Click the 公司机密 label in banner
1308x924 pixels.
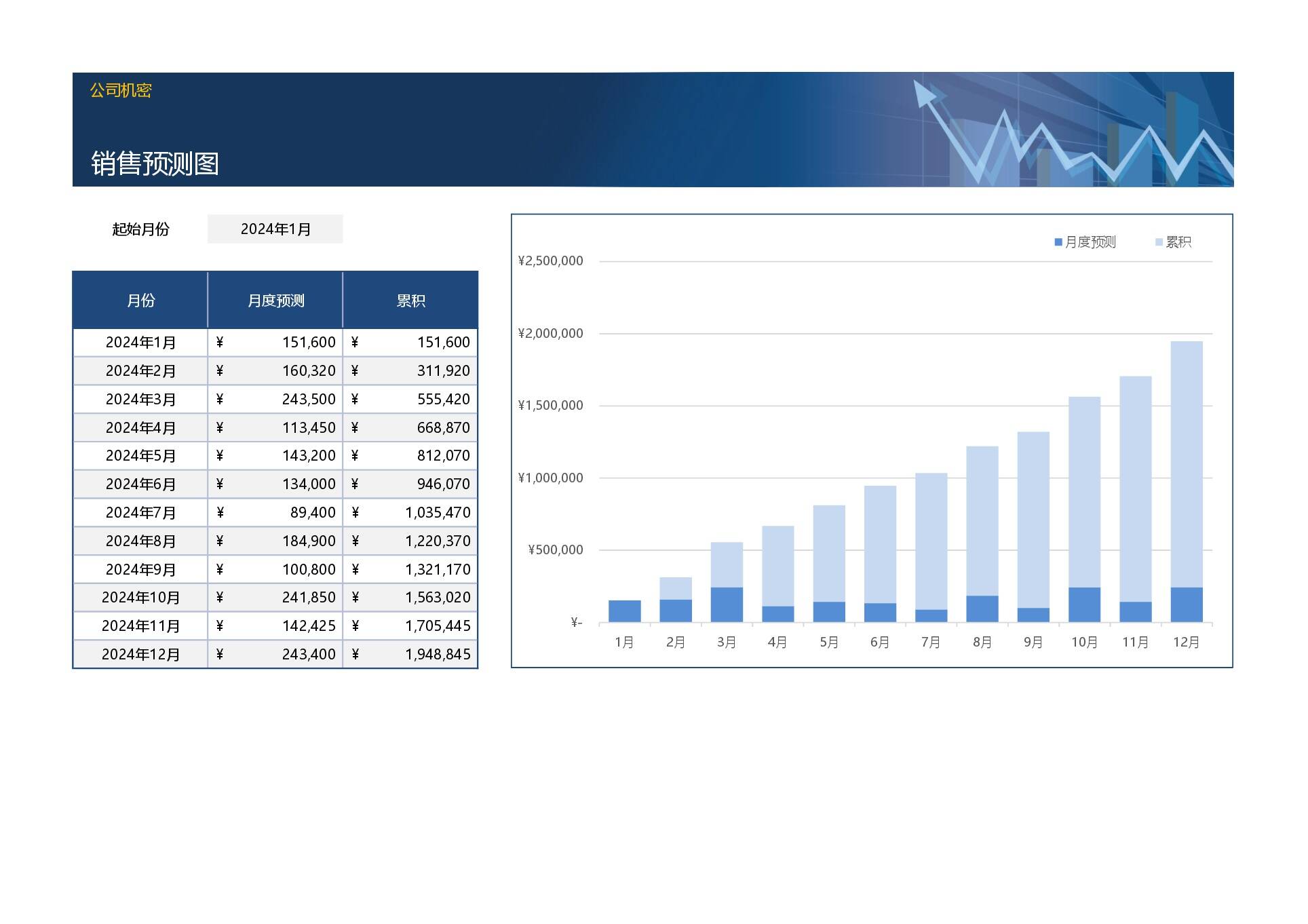coord(121,90)
